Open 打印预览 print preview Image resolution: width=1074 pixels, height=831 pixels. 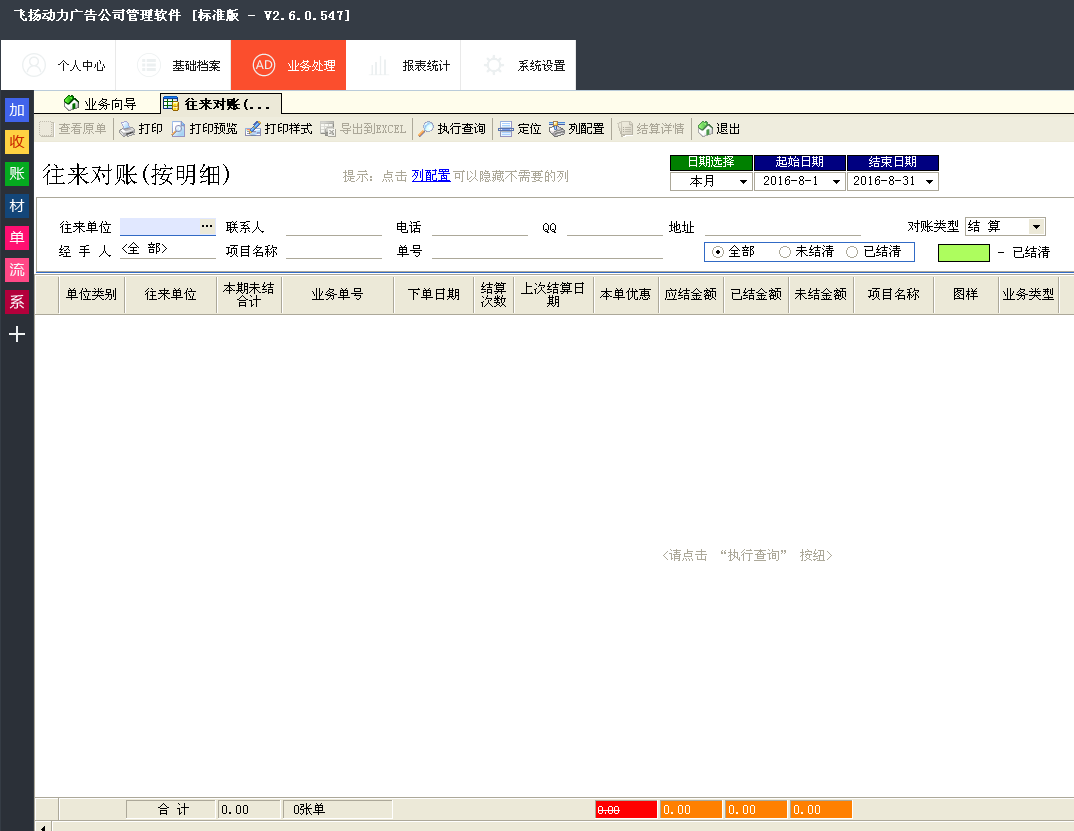click(x=205, y=129)
